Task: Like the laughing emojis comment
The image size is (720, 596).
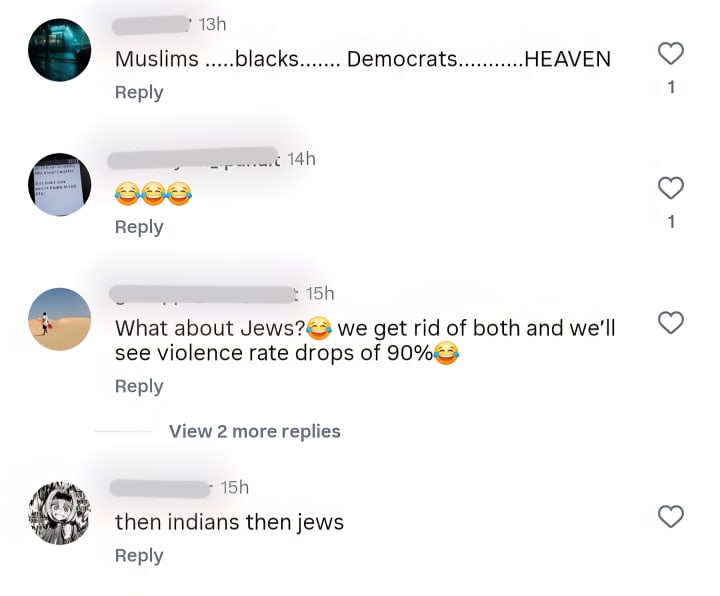Action: 671,188
